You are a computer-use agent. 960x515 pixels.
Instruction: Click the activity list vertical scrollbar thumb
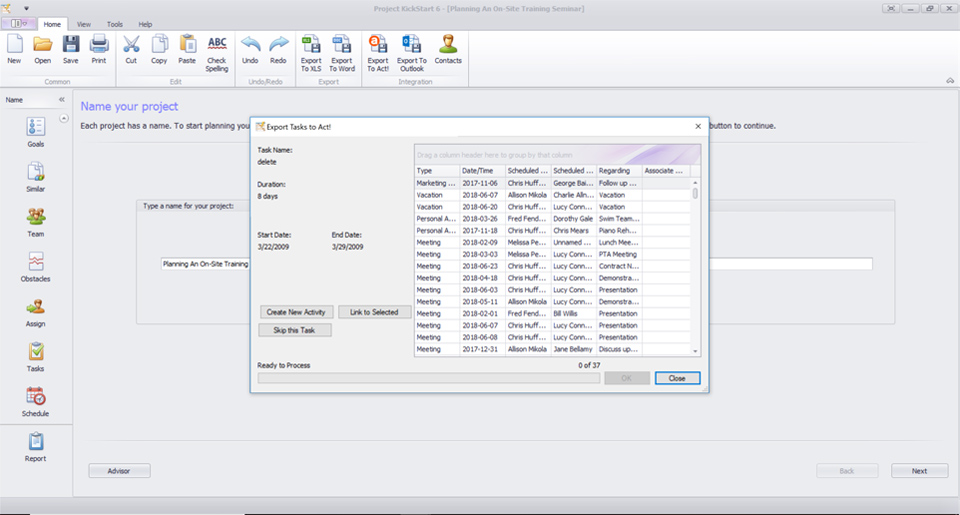[x=696, y=194]
